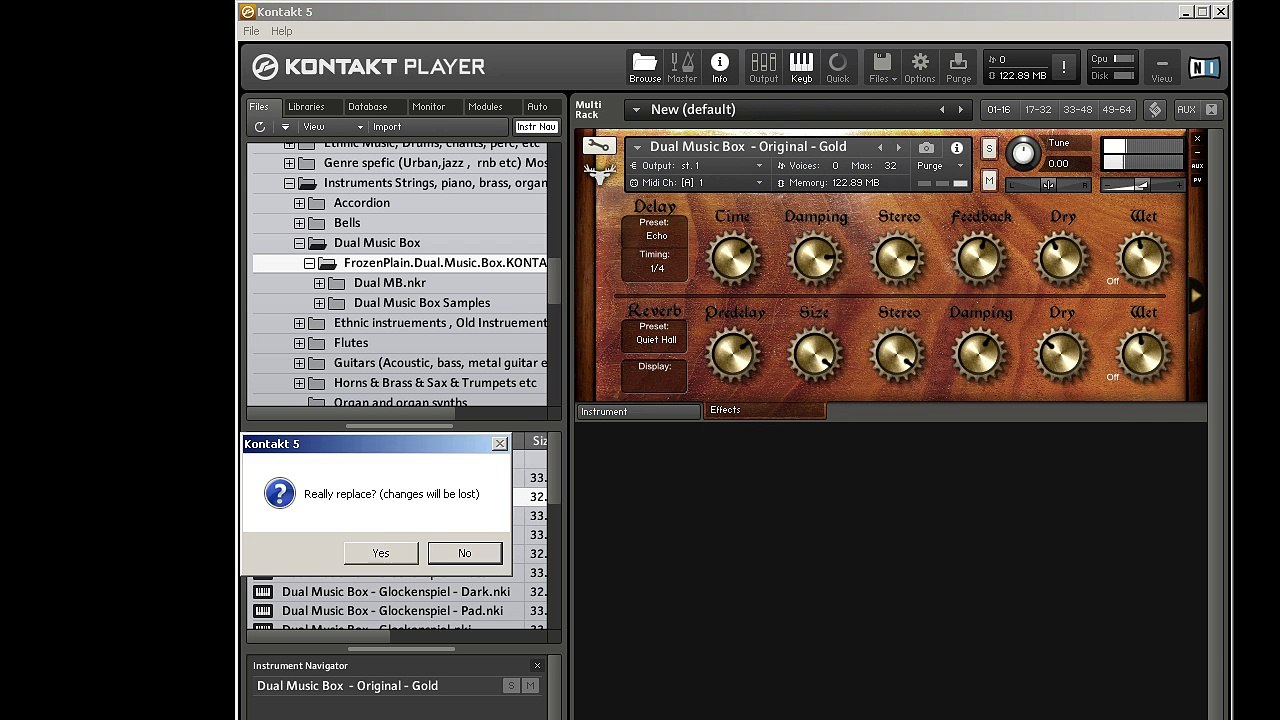Open the File menu
1280x720 pixels.
tap(251, 31)
